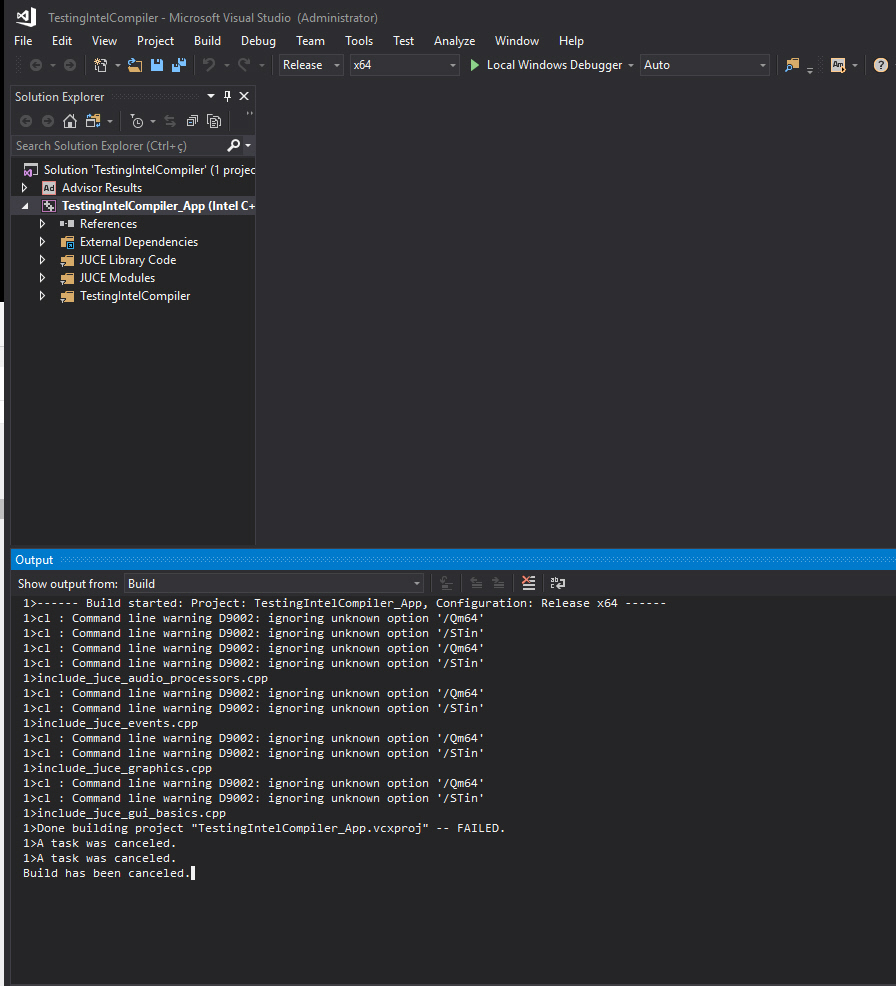Click the Solution Explorer search magnifier icon

[233, 145]
